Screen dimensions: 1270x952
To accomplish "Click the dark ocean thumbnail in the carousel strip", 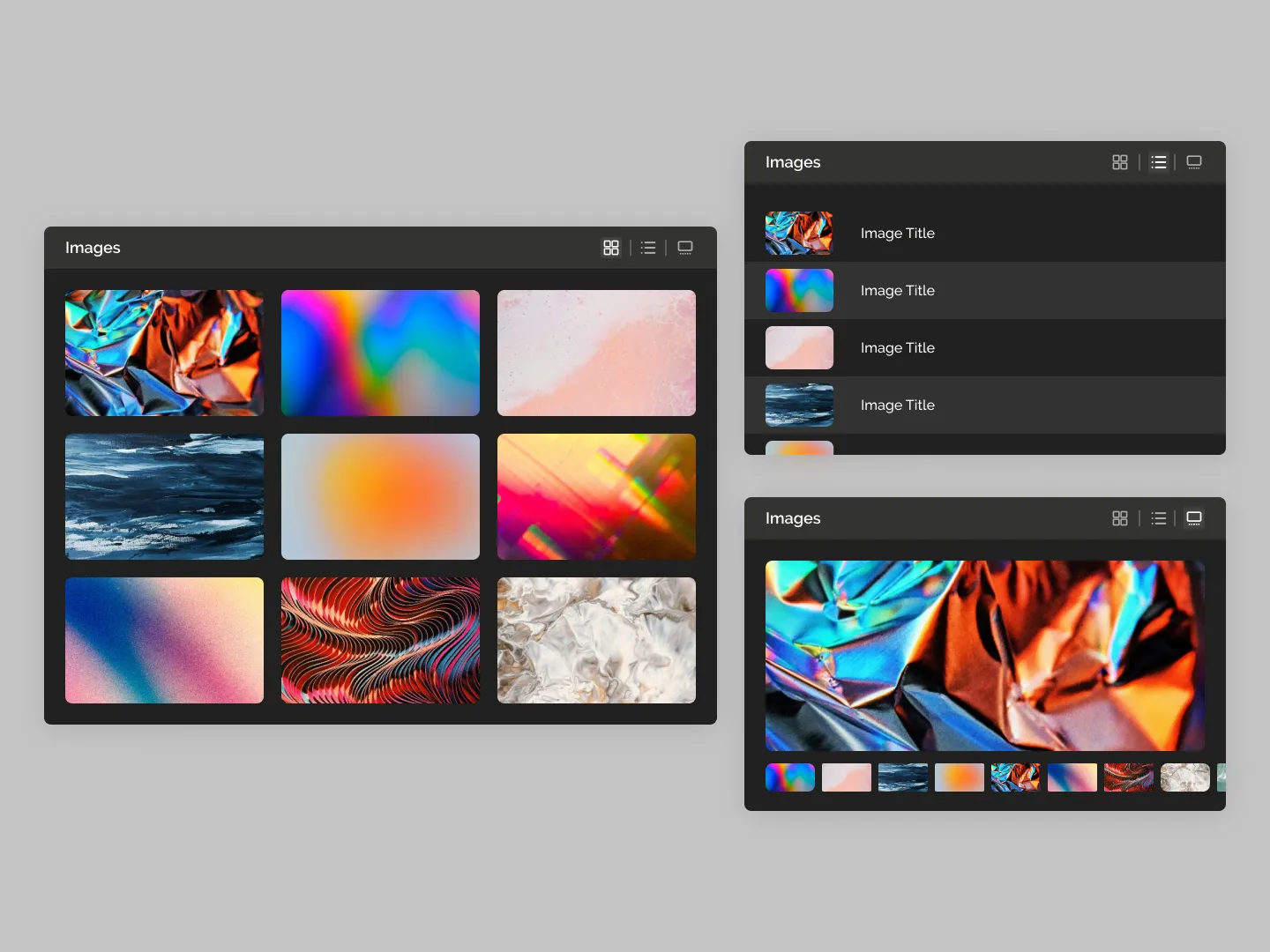I will click(x=902, y=777).
